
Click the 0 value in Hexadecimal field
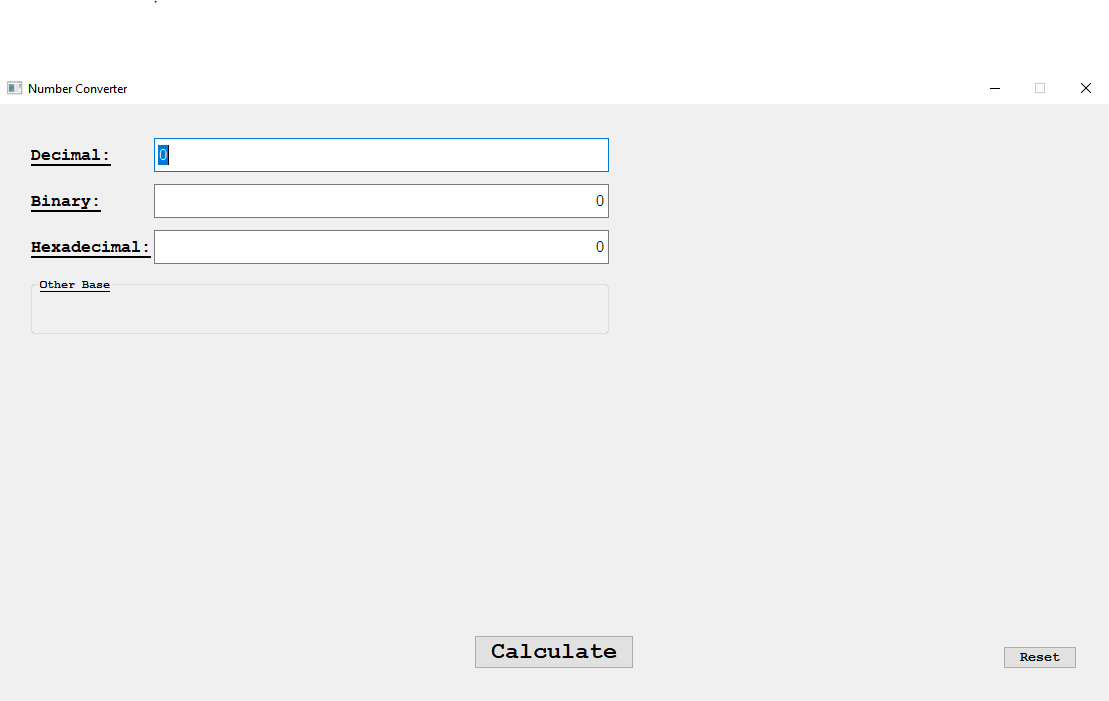[x=600, y=247]
